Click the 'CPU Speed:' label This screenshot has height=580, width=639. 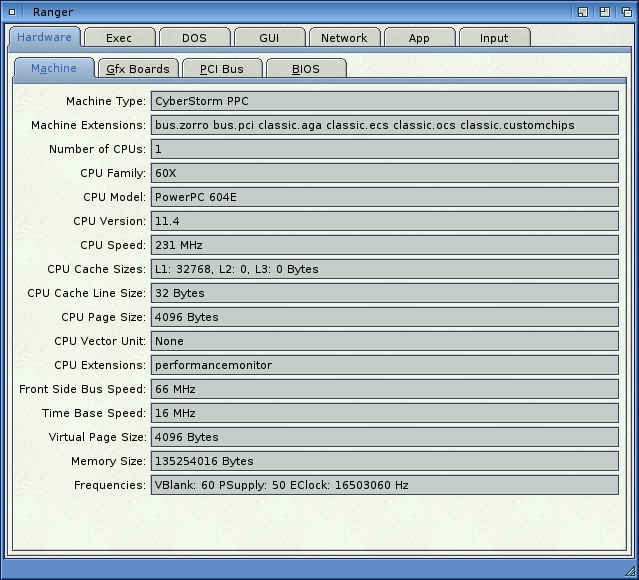tap(113, 245)
